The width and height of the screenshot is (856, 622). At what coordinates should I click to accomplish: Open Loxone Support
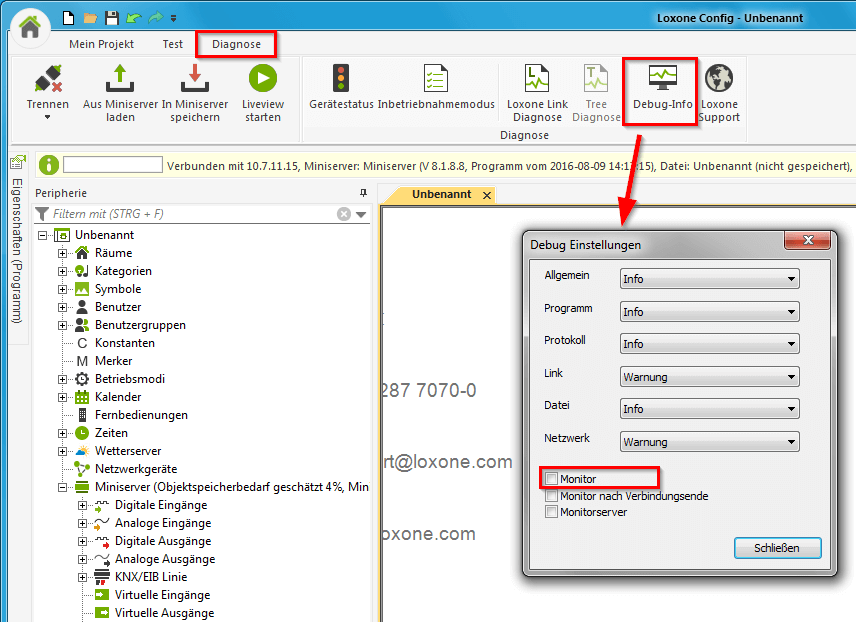pyautogui.click(x=720, y=90)
